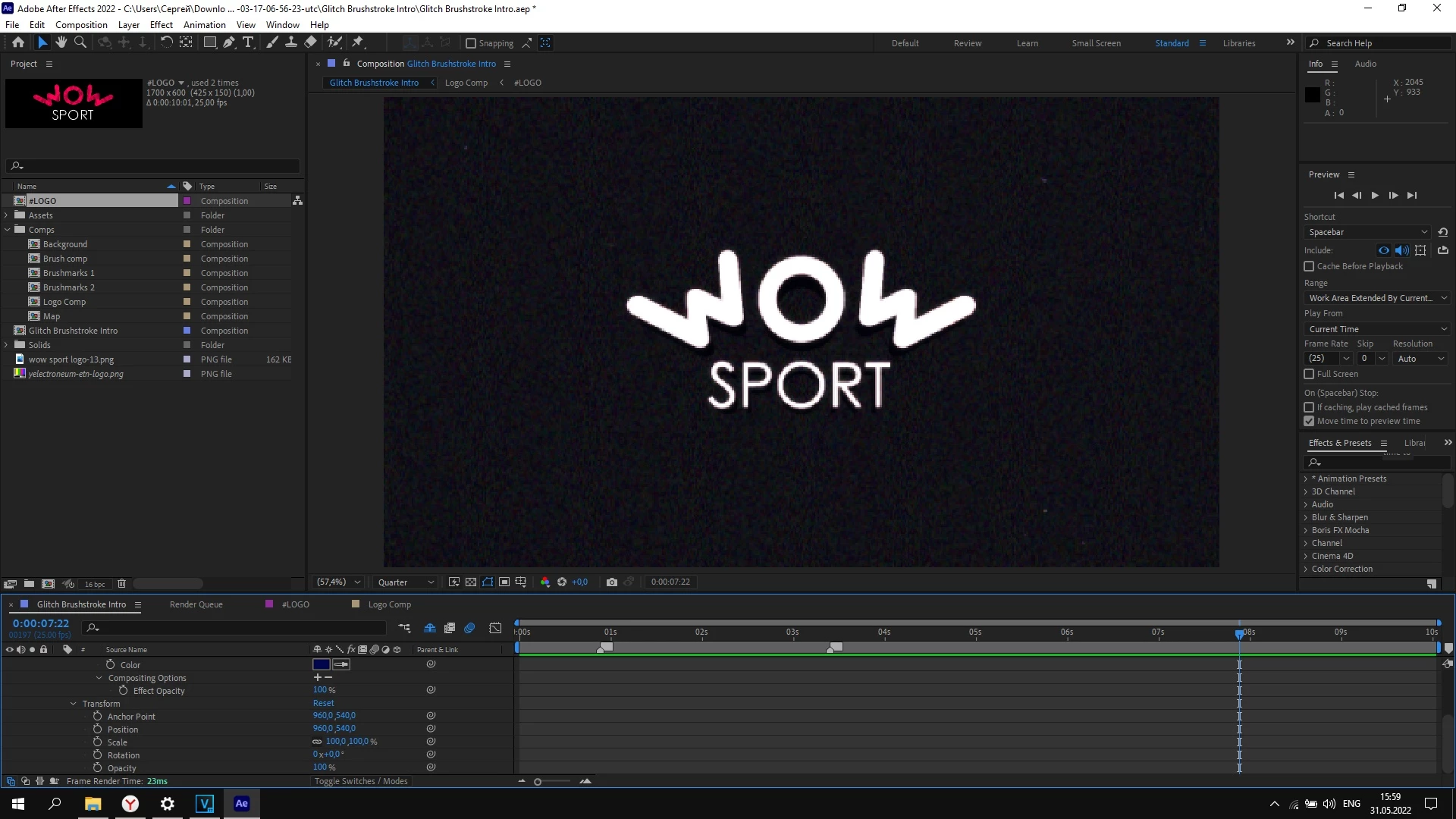Enable the Full Screen checkbox
Screen dimensions: 1456x819
(x=1309, y=374)
